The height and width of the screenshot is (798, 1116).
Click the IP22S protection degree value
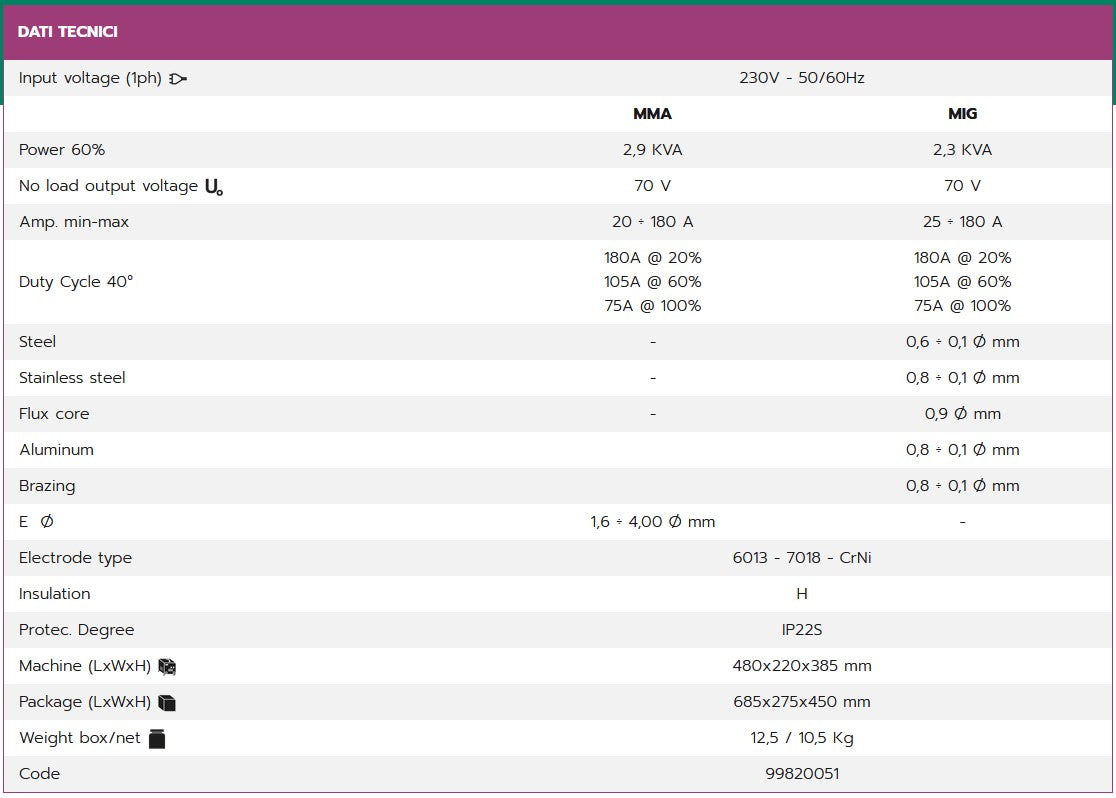(x=802, y=630)
